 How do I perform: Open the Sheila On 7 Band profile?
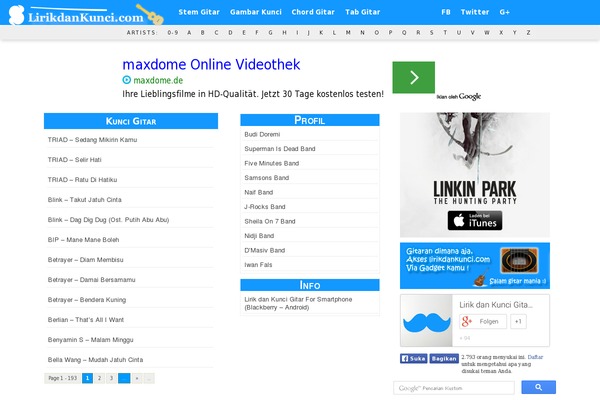270,221
